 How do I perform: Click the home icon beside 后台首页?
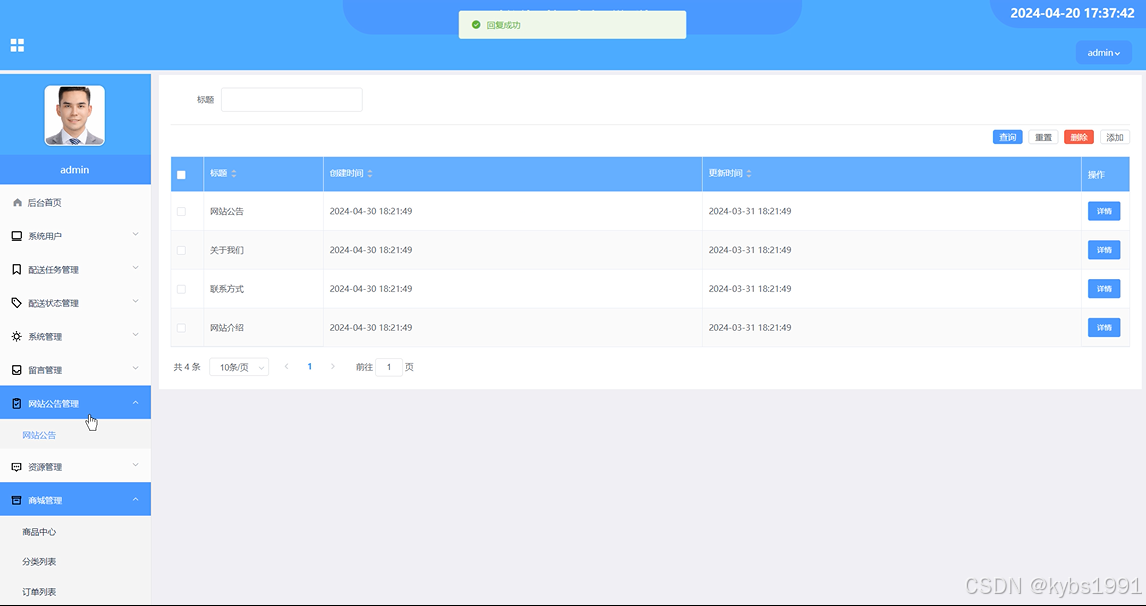click(18, 202)
